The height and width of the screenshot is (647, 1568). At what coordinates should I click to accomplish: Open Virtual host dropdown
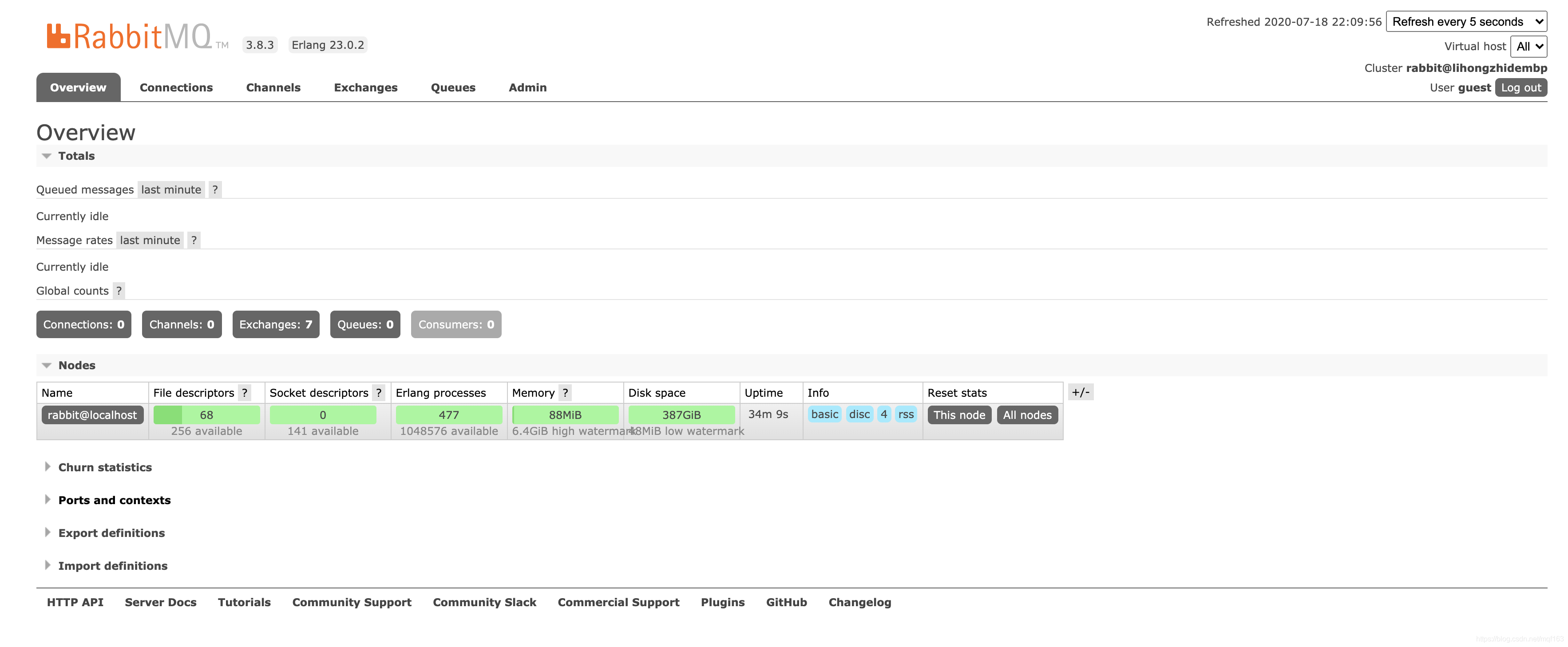(1528, 46)
